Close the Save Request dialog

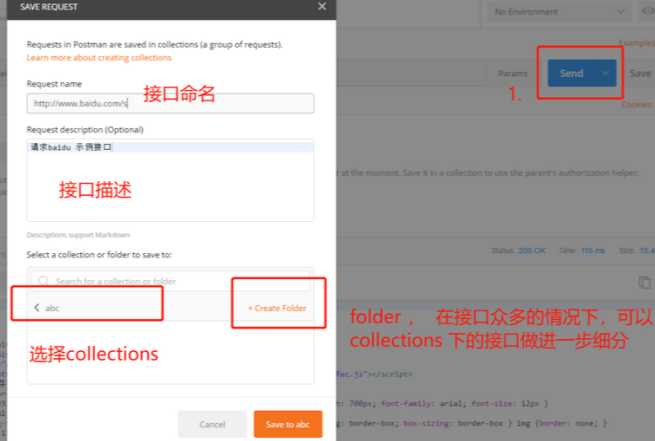pyautogui.click(x=322, y=6)
